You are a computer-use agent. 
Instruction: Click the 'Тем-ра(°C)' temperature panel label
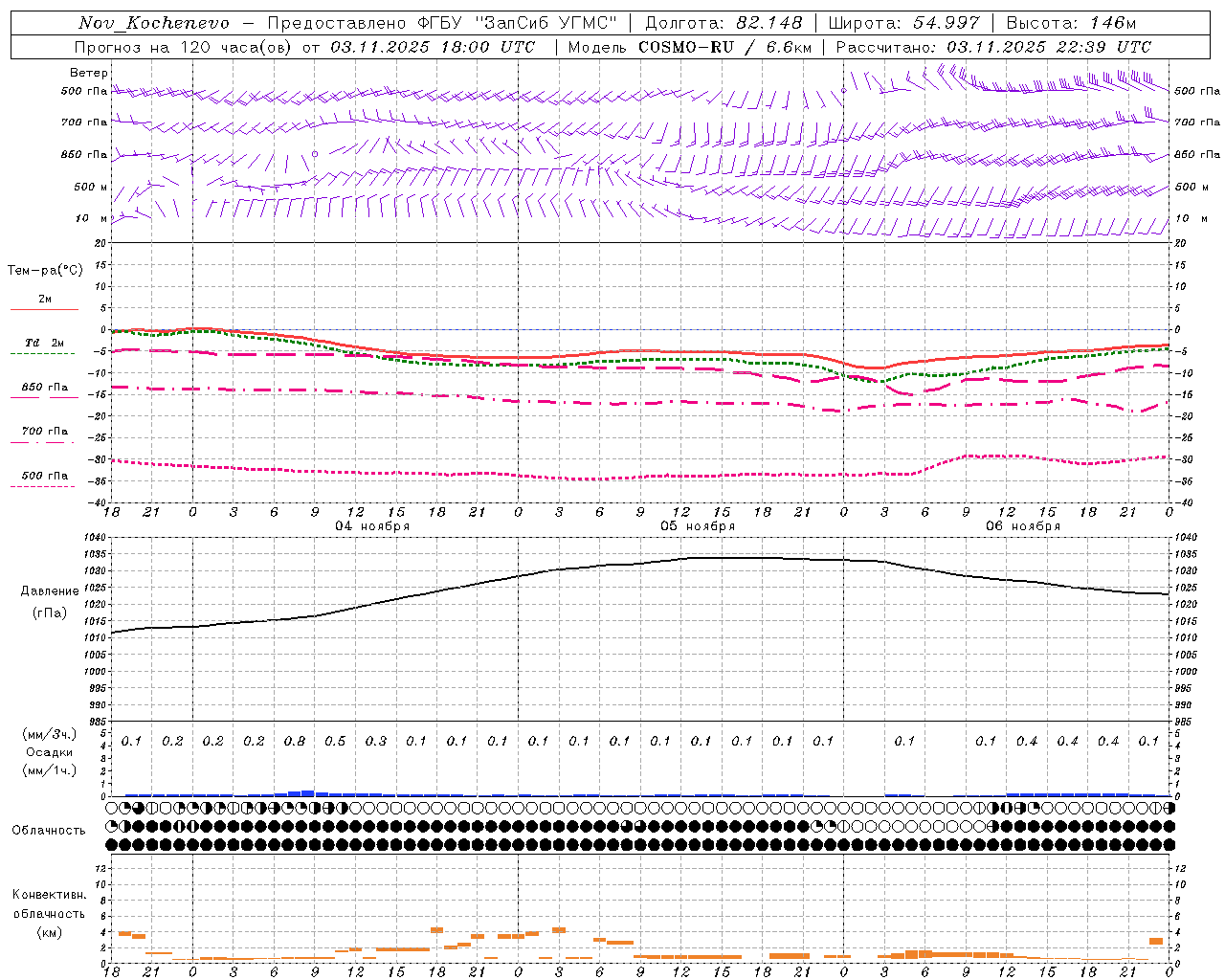[x=45, y=271]
